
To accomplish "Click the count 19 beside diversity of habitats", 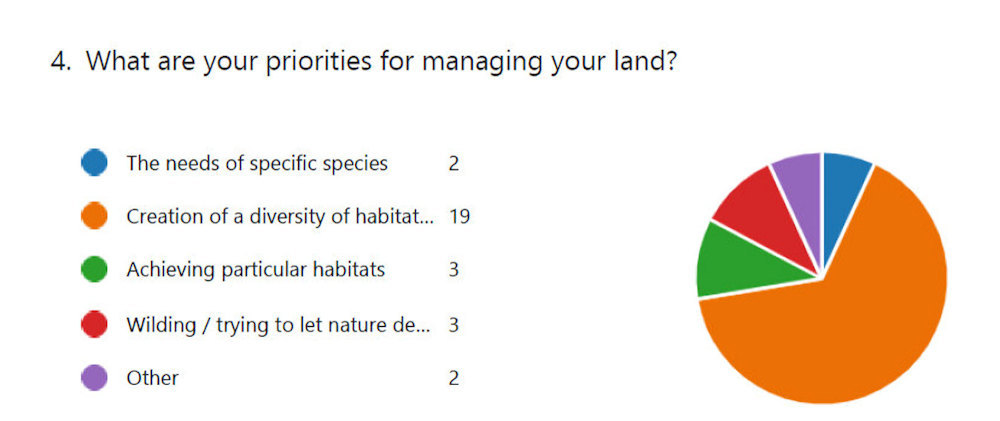I will tap(459, 217).
